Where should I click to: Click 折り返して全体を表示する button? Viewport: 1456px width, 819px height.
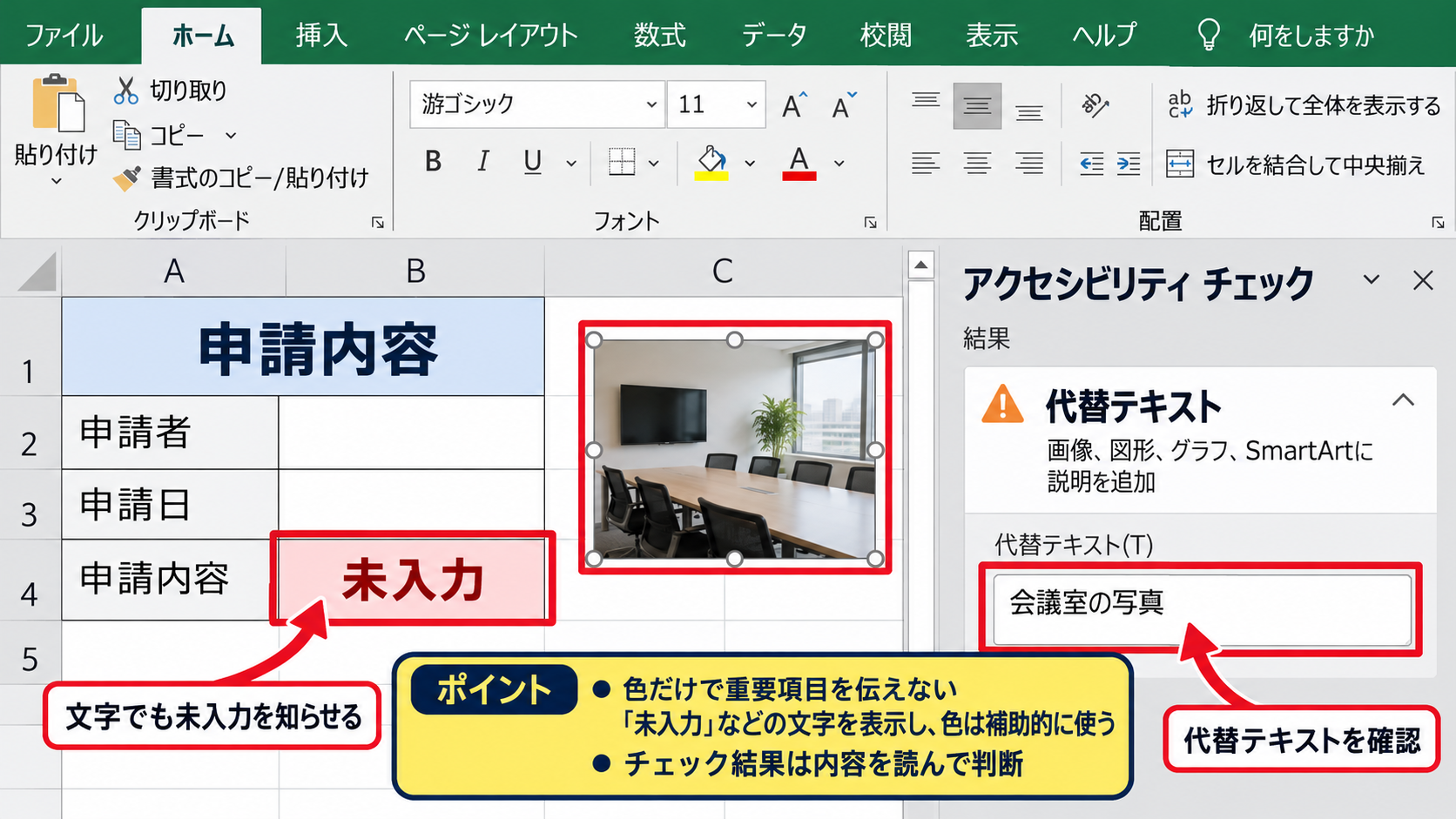coord(1304,105)
